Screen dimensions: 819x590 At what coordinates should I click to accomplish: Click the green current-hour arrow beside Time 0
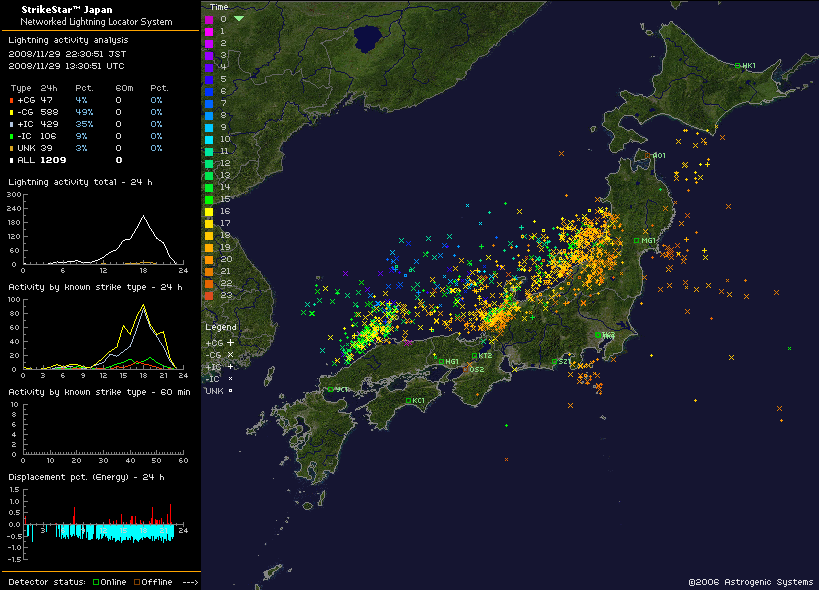[239, 18]
